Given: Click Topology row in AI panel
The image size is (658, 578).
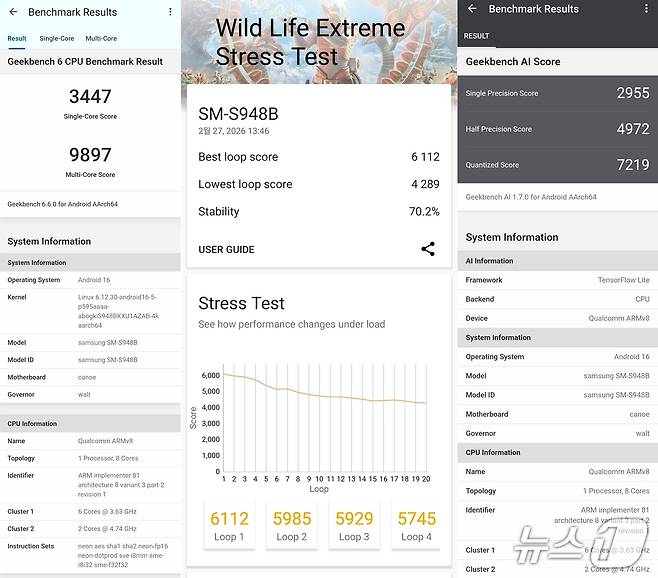Looking at the screenshot, I should click(x=558, y=491).
